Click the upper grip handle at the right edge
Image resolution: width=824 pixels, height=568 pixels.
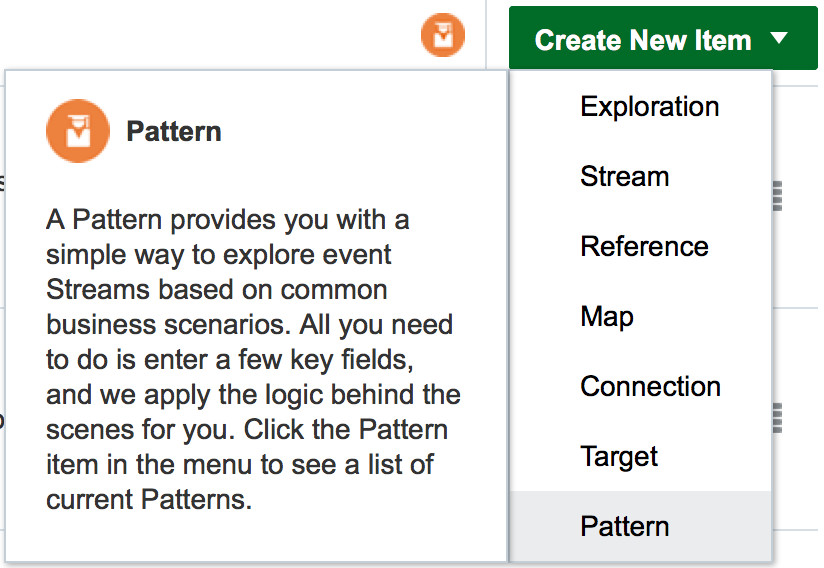click(x=777, y=196)
